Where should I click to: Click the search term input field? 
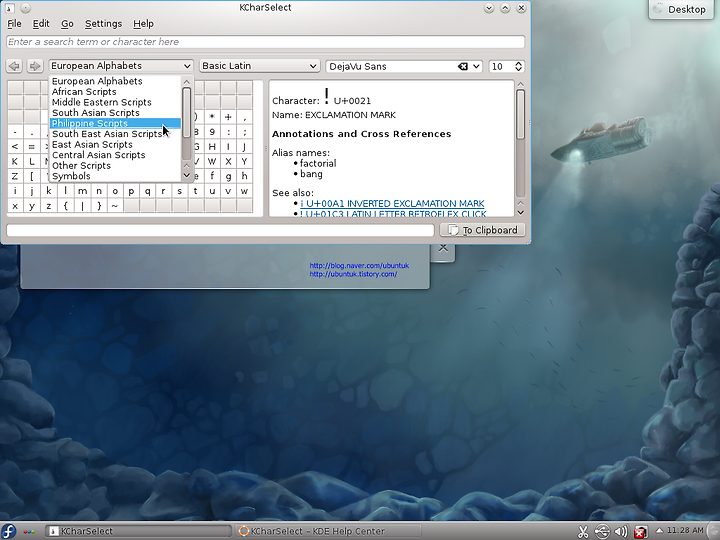click(265, 42)
